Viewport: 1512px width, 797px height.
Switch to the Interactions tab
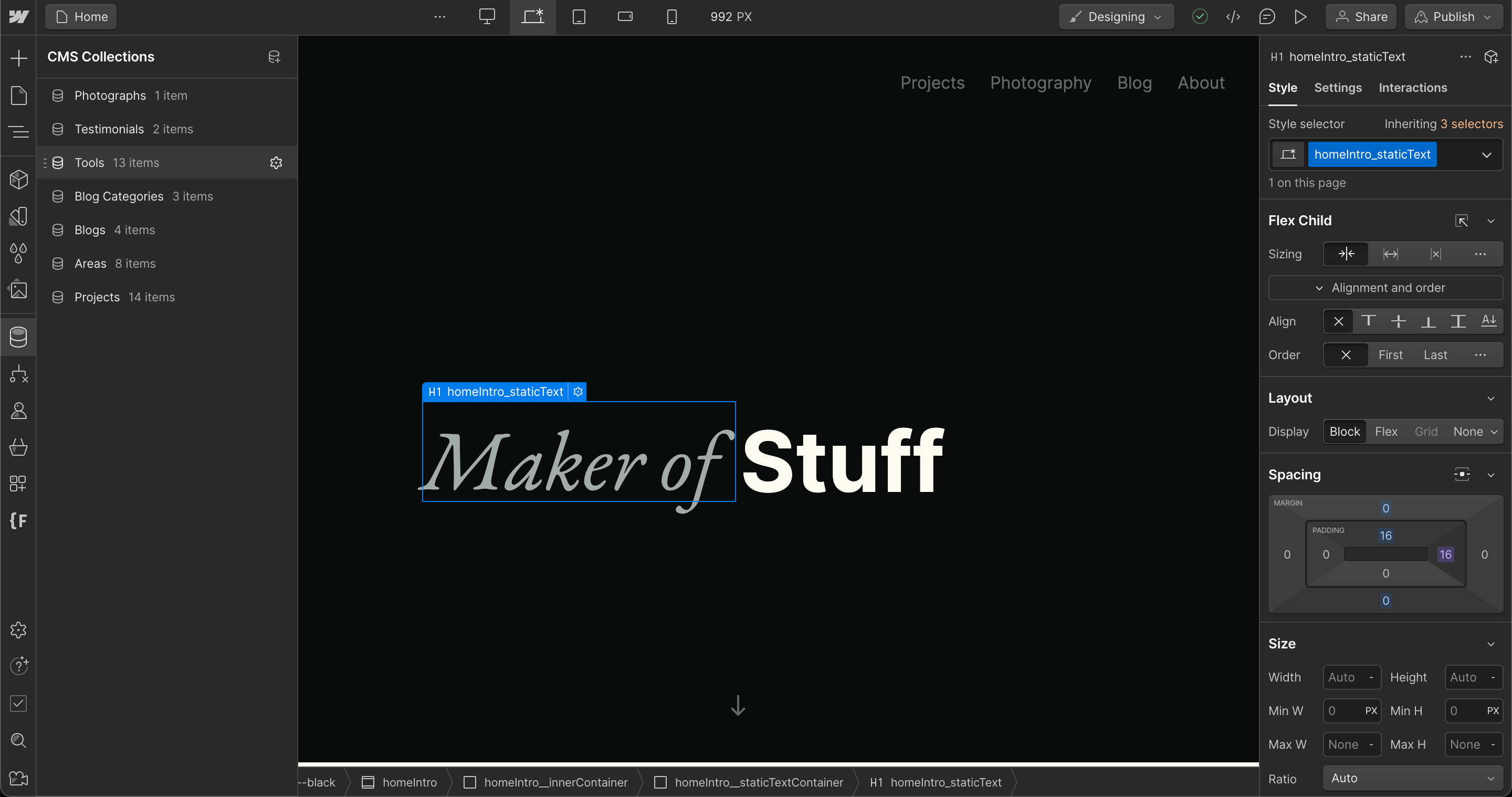tap(1413, 88)
